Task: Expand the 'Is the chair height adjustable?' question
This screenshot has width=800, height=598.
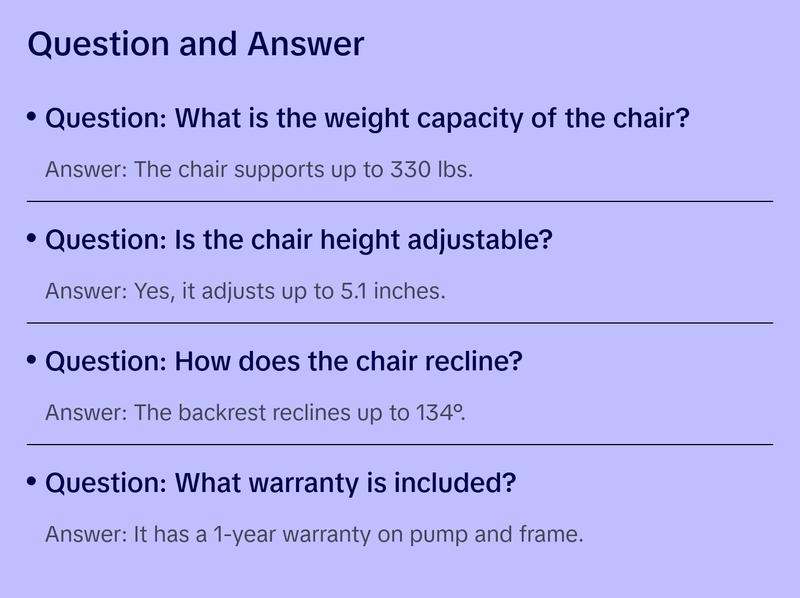Action: (x=299, y=241)
